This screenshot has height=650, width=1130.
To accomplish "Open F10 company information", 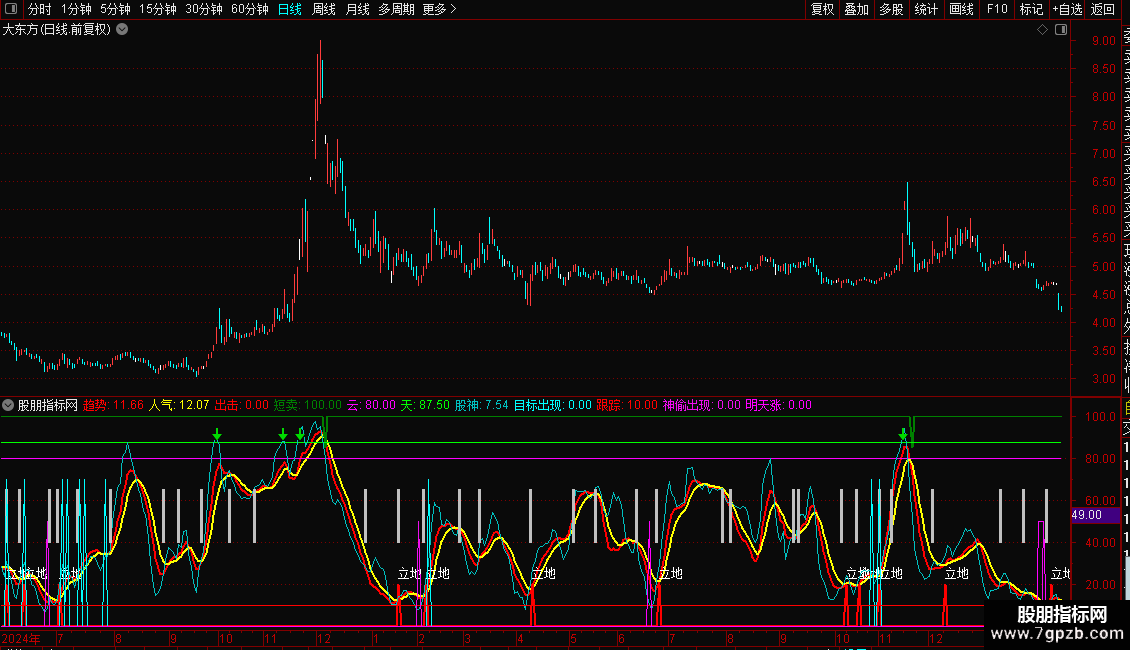I will pos(997,9).
